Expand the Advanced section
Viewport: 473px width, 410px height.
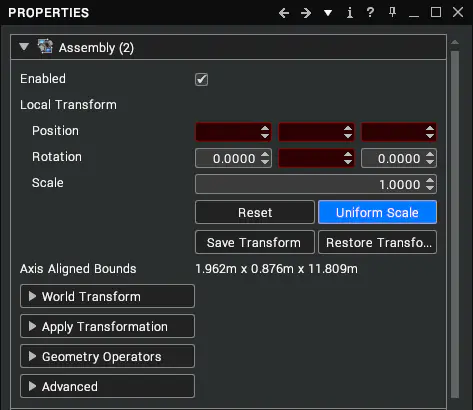point(107,386)
